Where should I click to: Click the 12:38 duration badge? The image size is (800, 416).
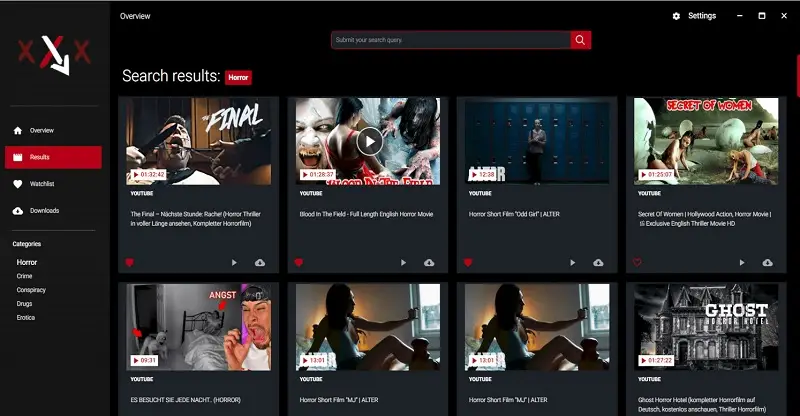pyautogui.click(x=483, y=175)
